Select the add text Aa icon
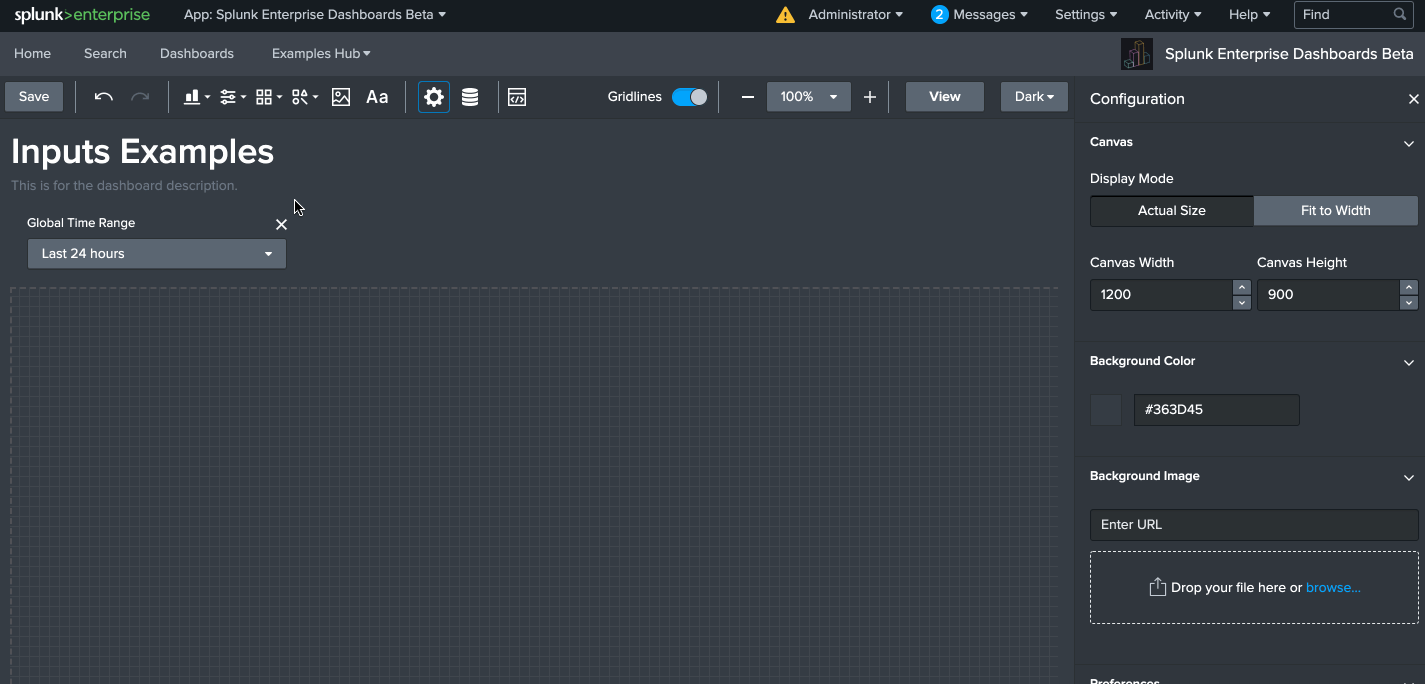The width and height of the screenshot is (1425, 684). [x=377, y=97]
